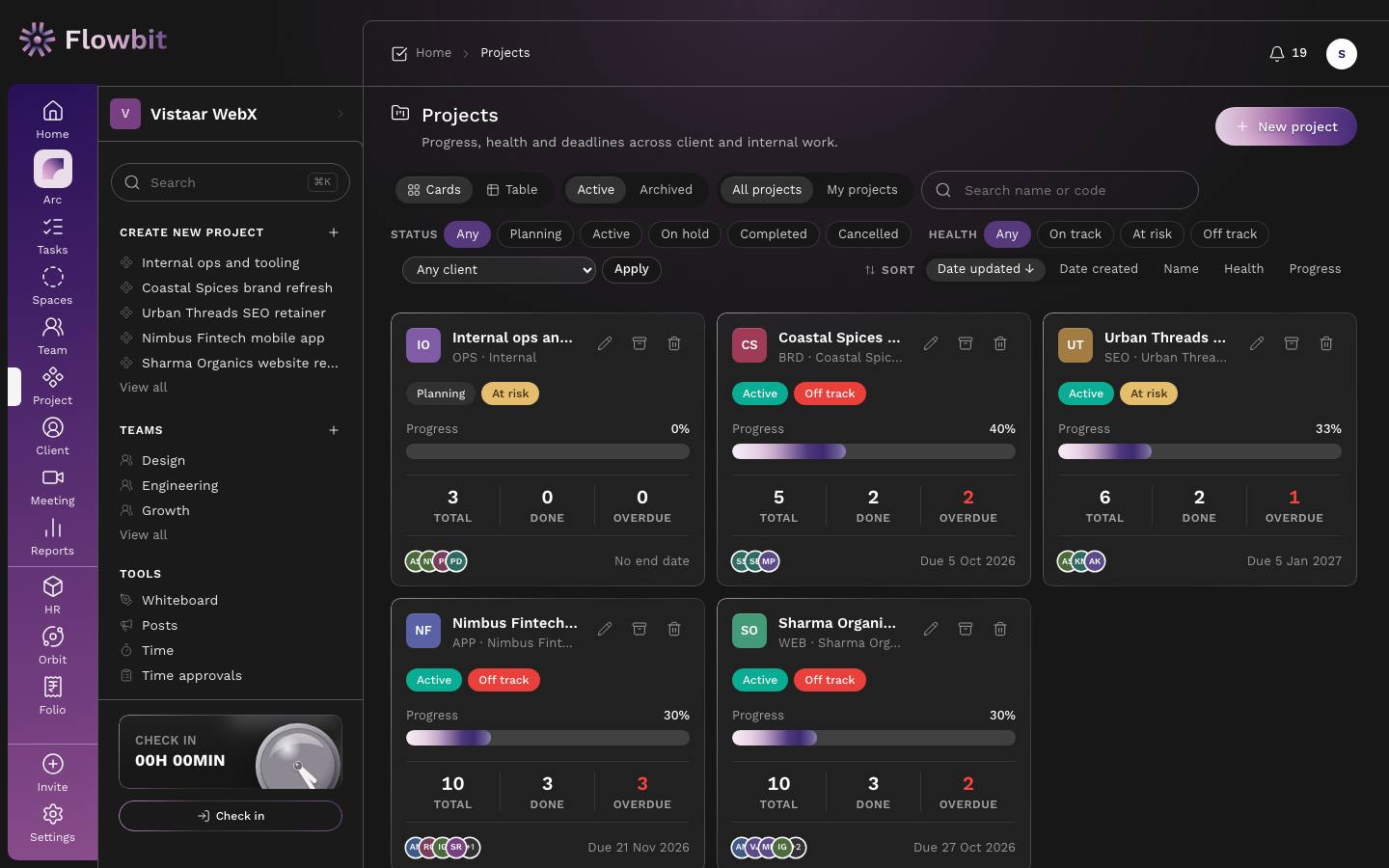The height and width of the screenshot is (868, 1389).
Task: Edit the Internal ops project card
Action: (605, 343)
